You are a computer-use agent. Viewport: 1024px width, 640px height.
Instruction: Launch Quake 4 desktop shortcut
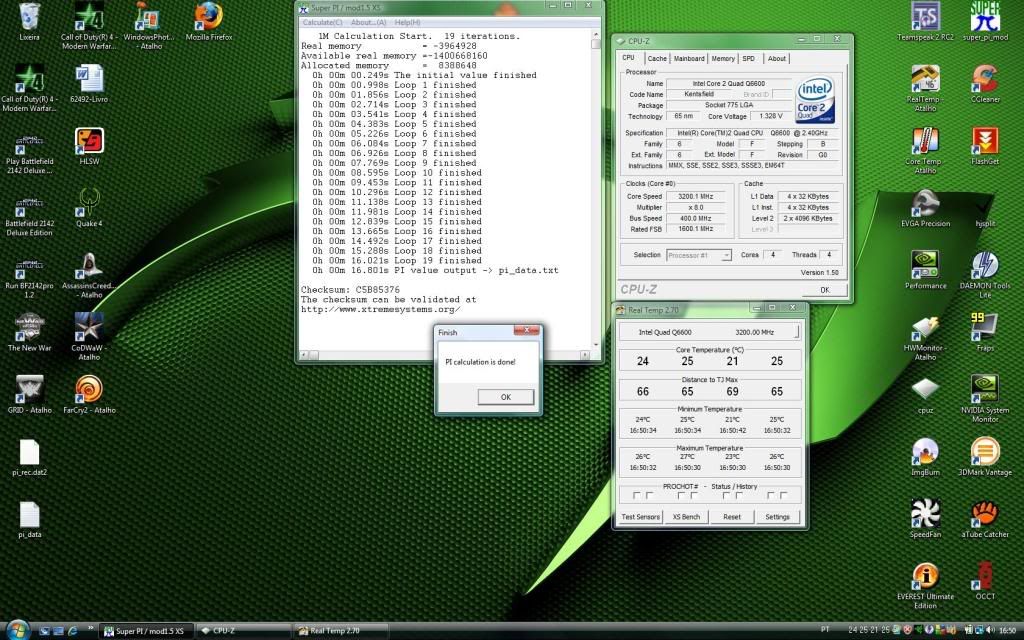tap(89, 204)
